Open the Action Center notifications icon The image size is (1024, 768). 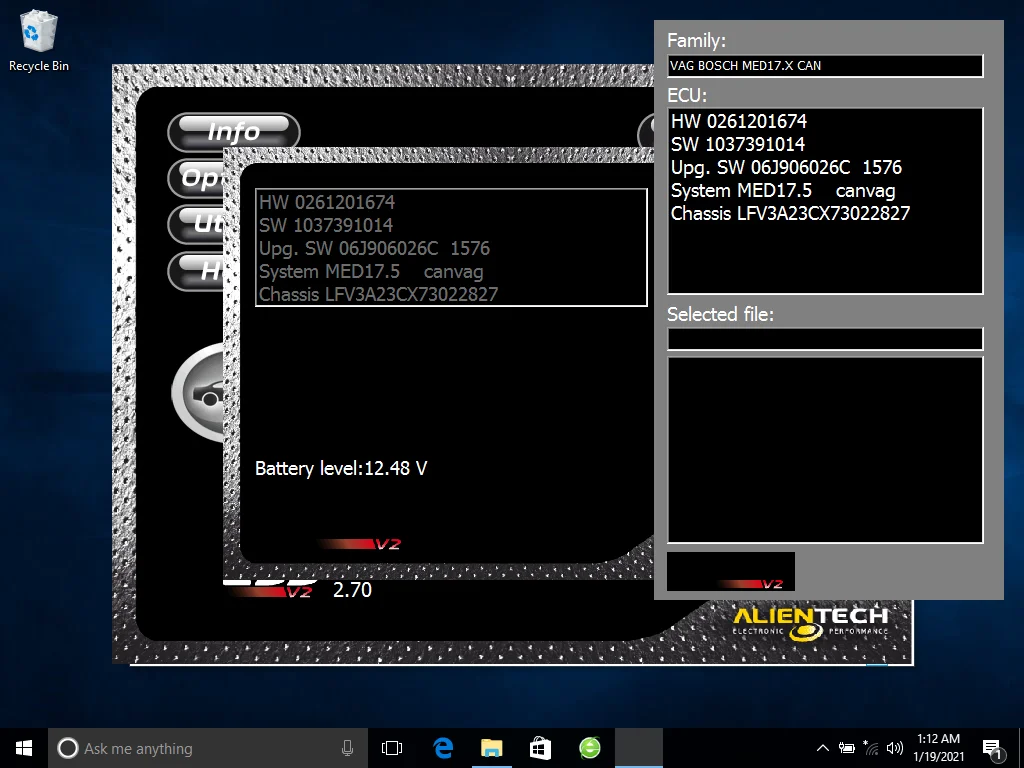[991, 748]
